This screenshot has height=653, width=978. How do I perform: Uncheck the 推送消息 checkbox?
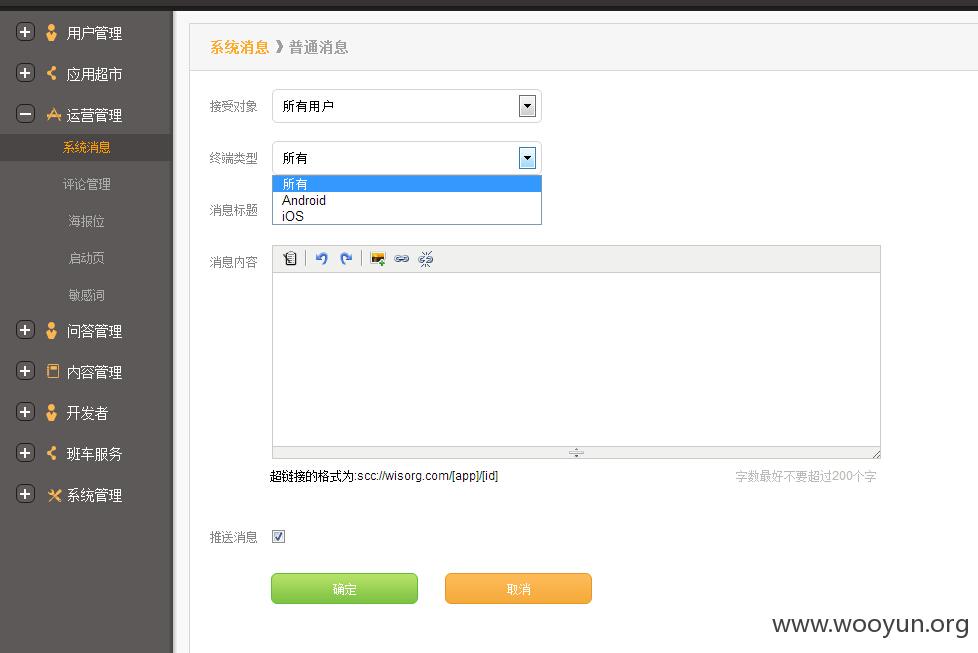point(278,536)
